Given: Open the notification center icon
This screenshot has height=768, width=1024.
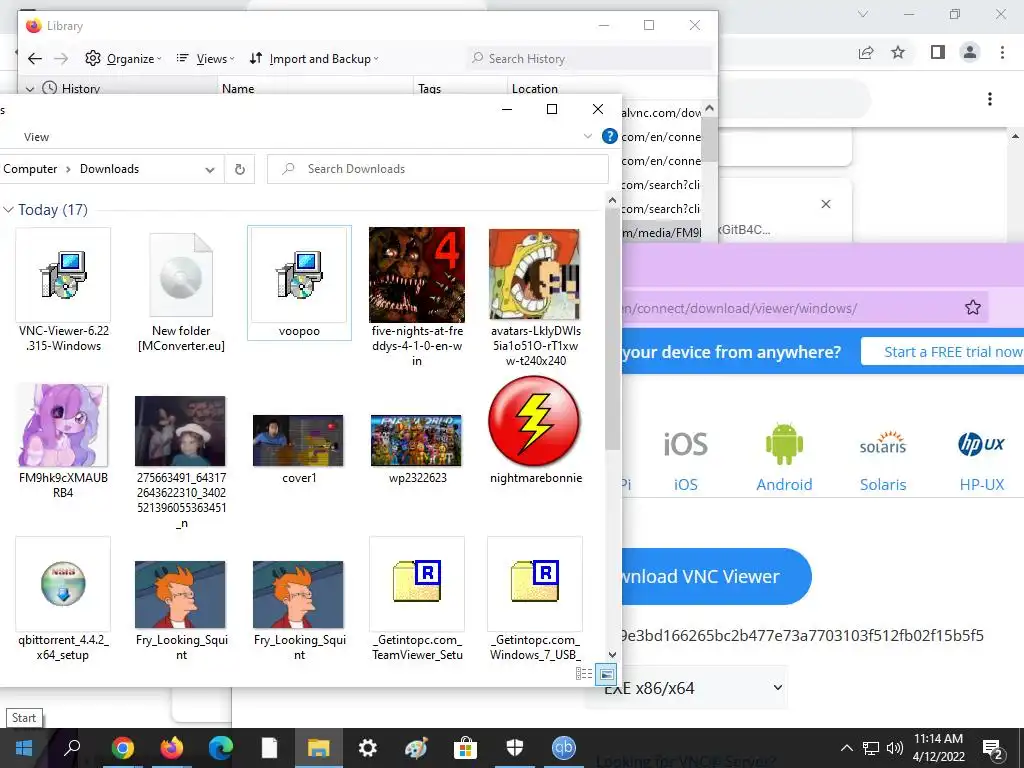Looking at the screenshot, I should (993, 748).
